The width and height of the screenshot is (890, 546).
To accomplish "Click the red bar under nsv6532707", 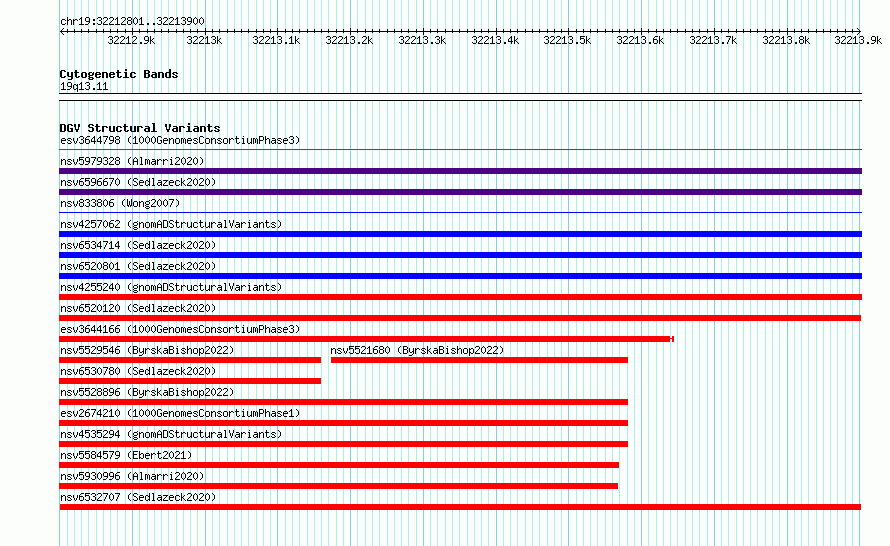I will [x=460, y=507].
